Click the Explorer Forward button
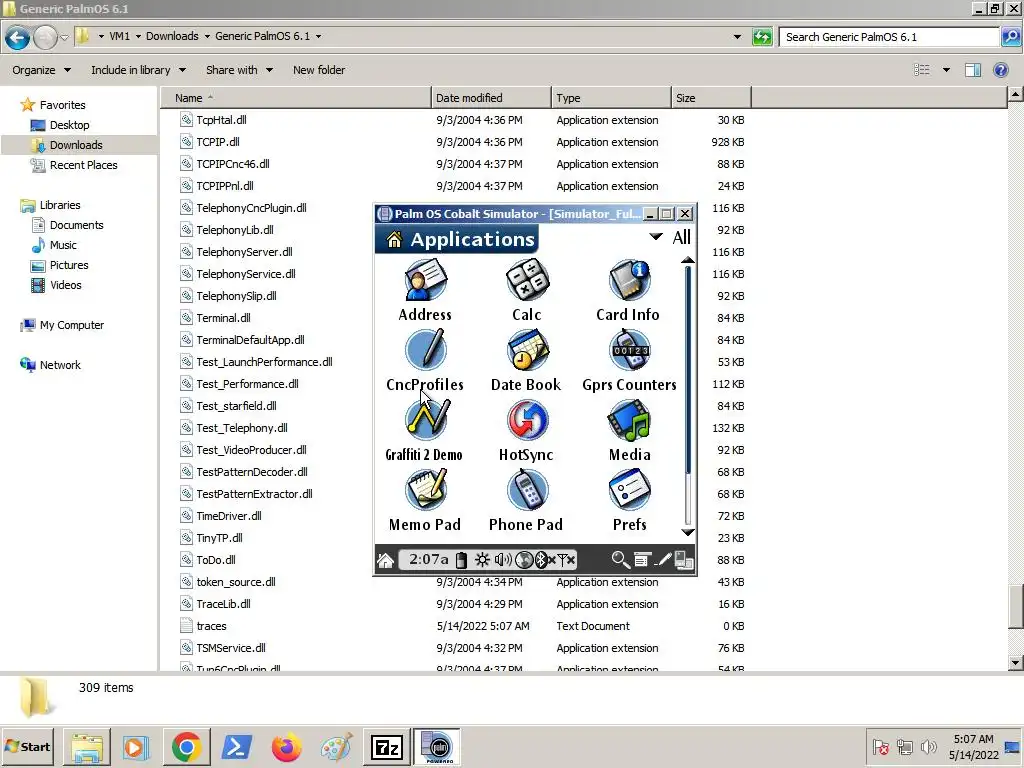The image size is (1024, 768). tap(44, 37)
